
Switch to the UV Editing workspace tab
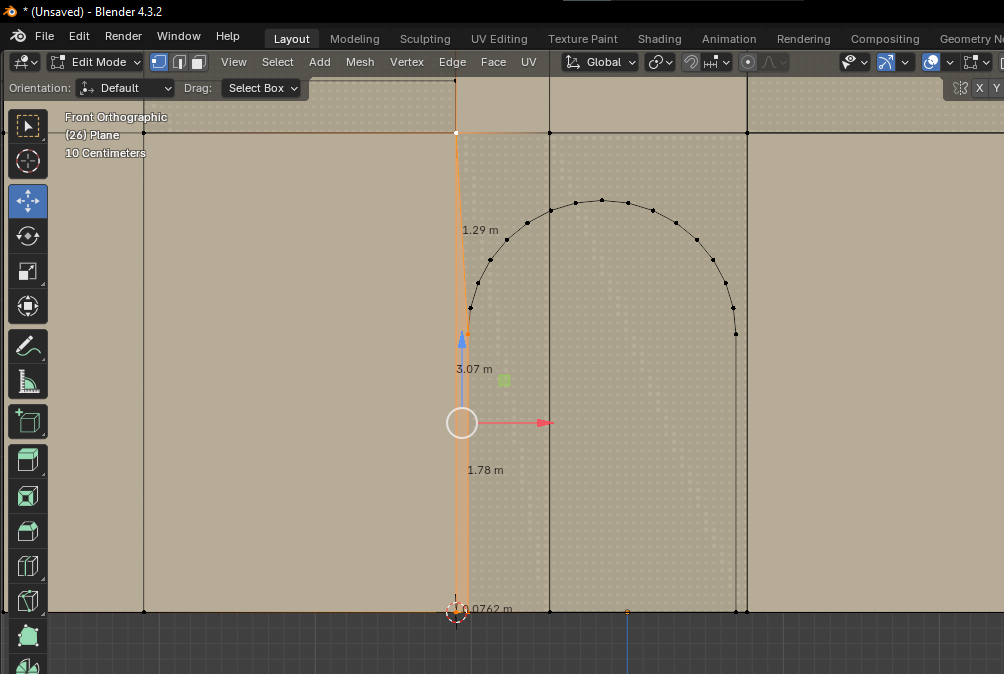tap(499, 39)
